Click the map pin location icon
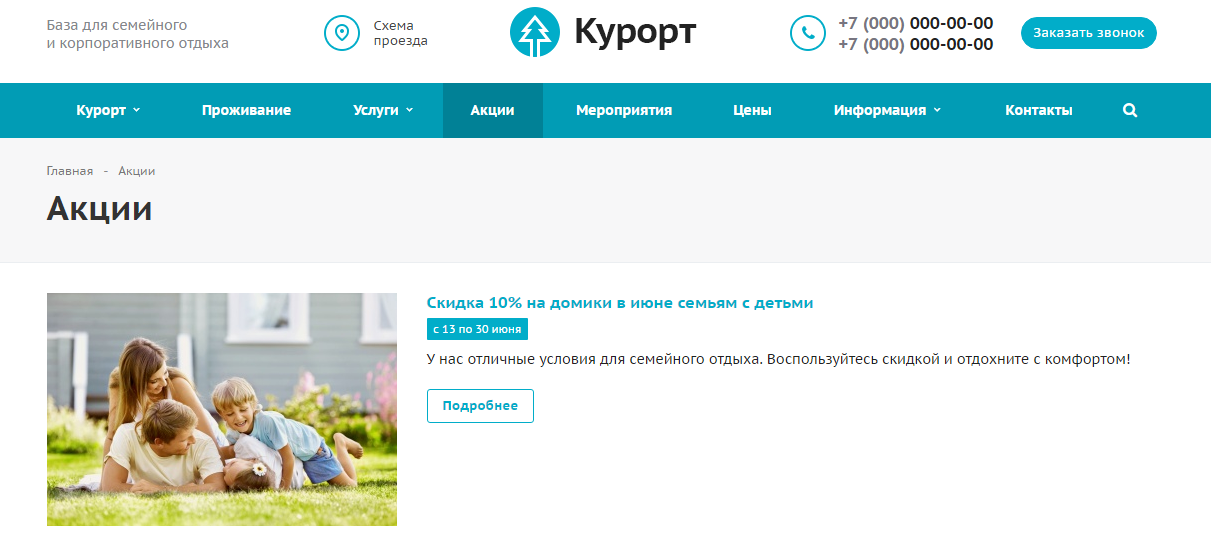This screenshot has height=544, width=1211. pyautogui.click(x=342, y=33)
